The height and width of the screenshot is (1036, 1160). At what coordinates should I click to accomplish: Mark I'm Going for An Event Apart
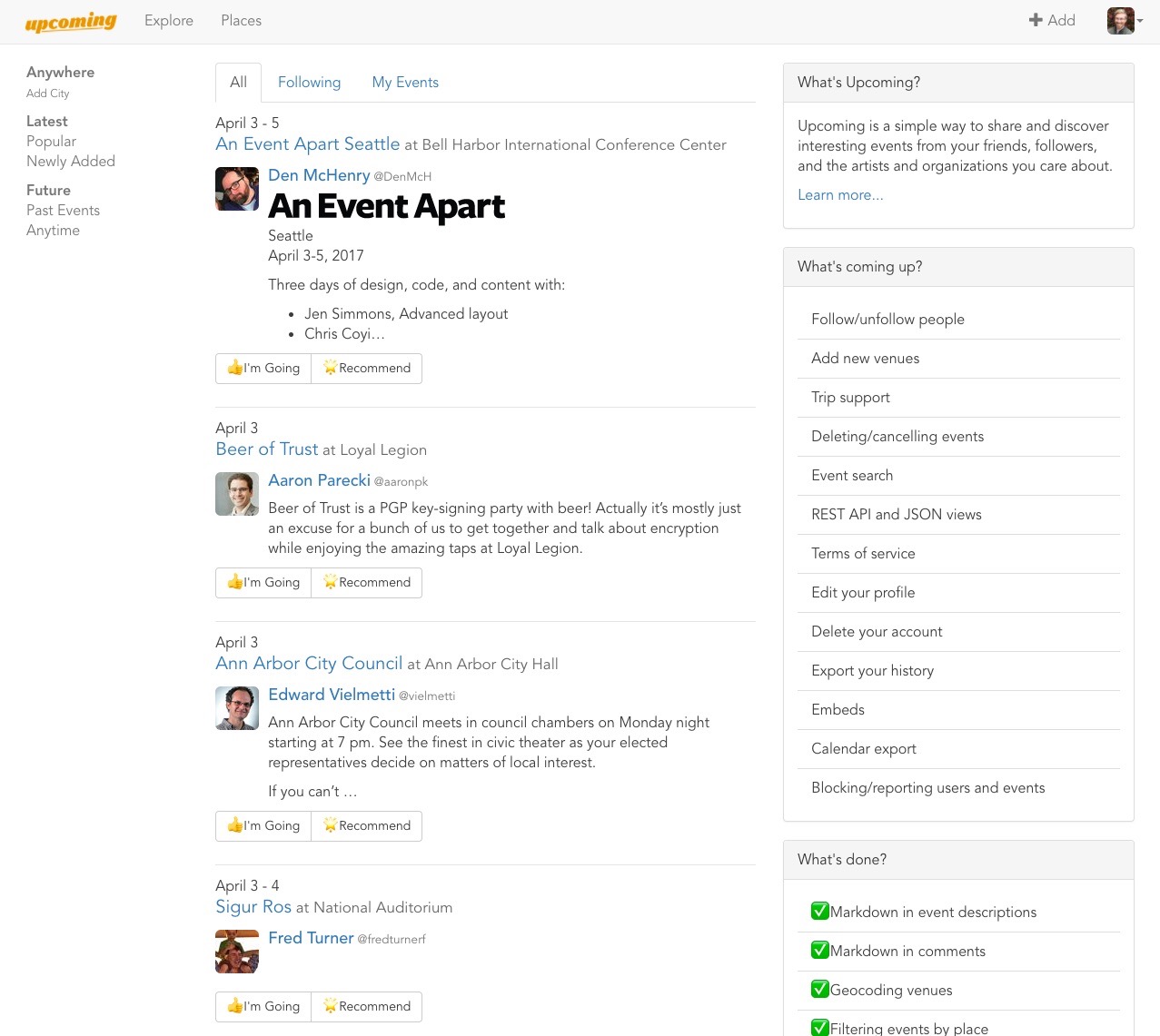[x=263, y=369]
